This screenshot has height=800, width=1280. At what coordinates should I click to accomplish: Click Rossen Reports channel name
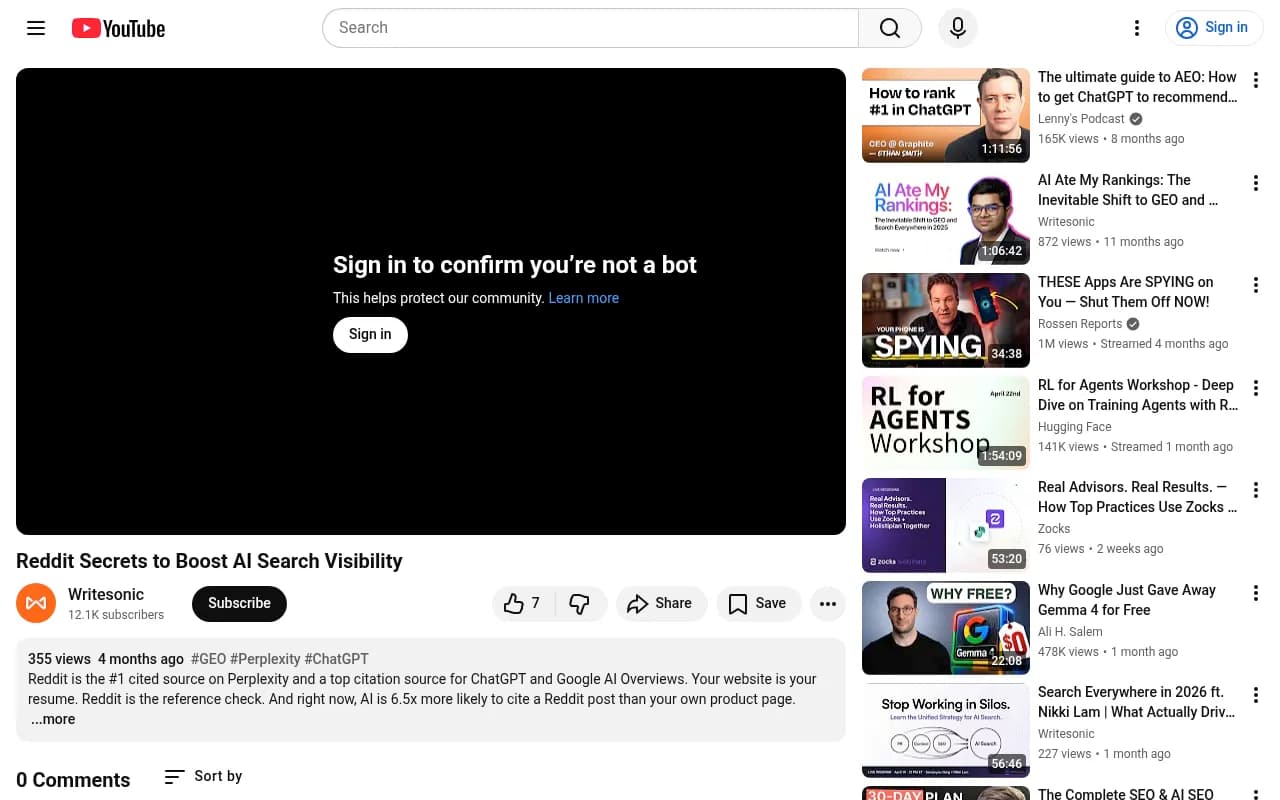click(x=1080, y=324)
